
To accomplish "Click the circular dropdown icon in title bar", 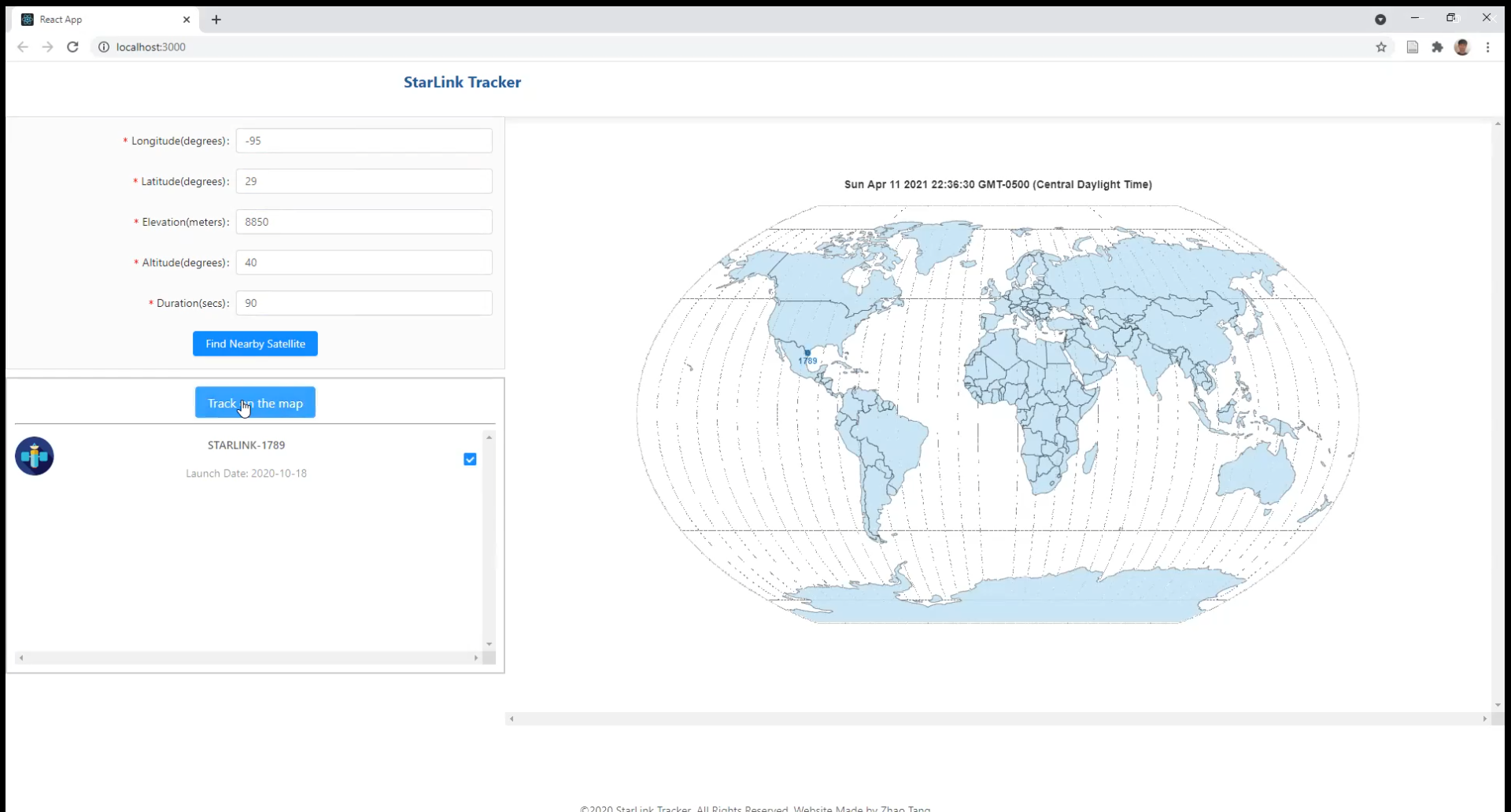I will pos(1380,20).
